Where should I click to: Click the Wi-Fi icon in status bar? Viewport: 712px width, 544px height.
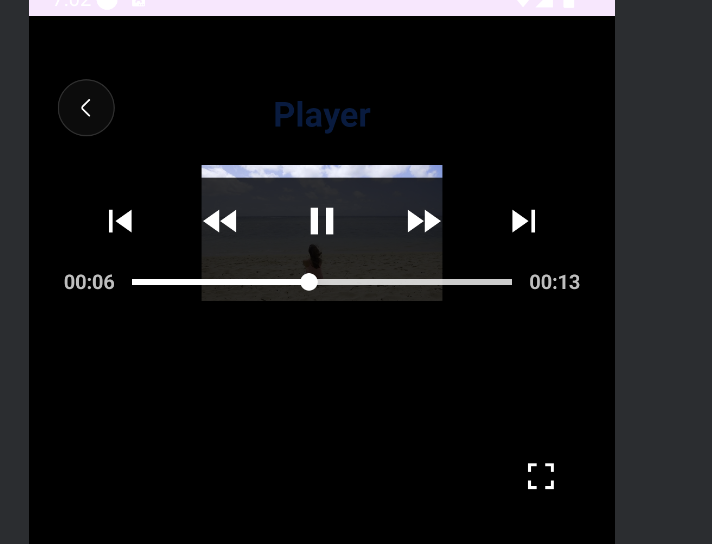[524, 3]
